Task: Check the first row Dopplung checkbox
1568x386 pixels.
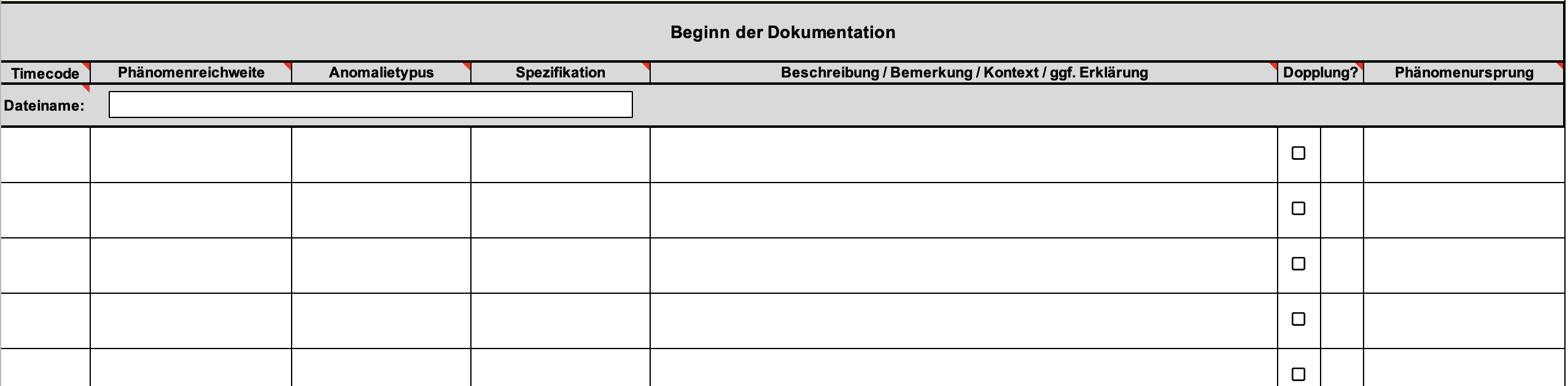Action: click(1298, 153)
